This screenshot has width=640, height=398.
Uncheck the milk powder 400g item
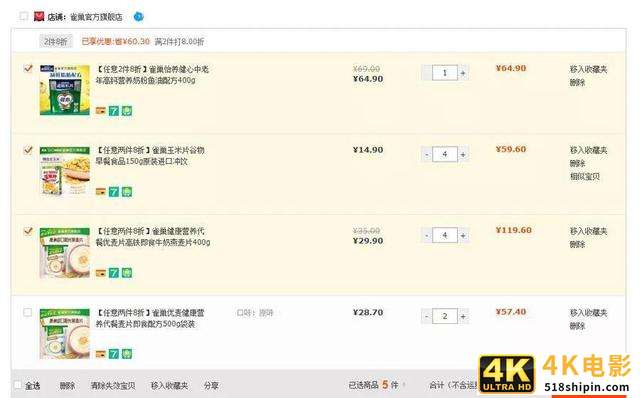pos(28,68)
